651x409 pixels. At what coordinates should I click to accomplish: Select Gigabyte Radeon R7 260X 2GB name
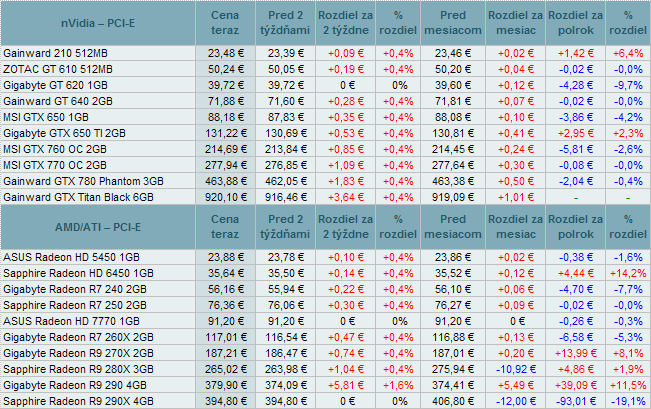click(x=78, y=338)
